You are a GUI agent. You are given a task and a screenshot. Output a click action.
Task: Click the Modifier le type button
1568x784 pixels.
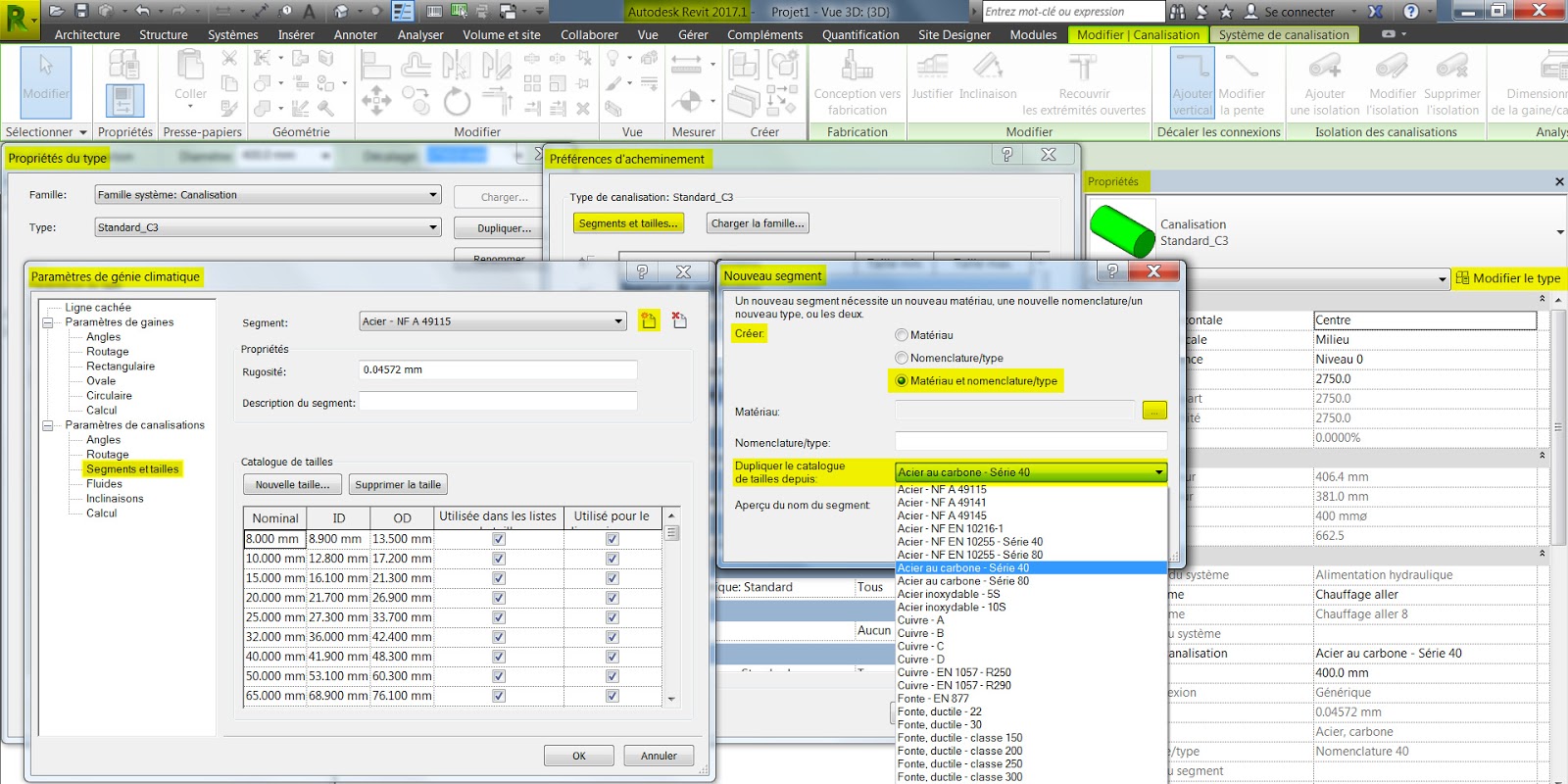(1507, 278)
